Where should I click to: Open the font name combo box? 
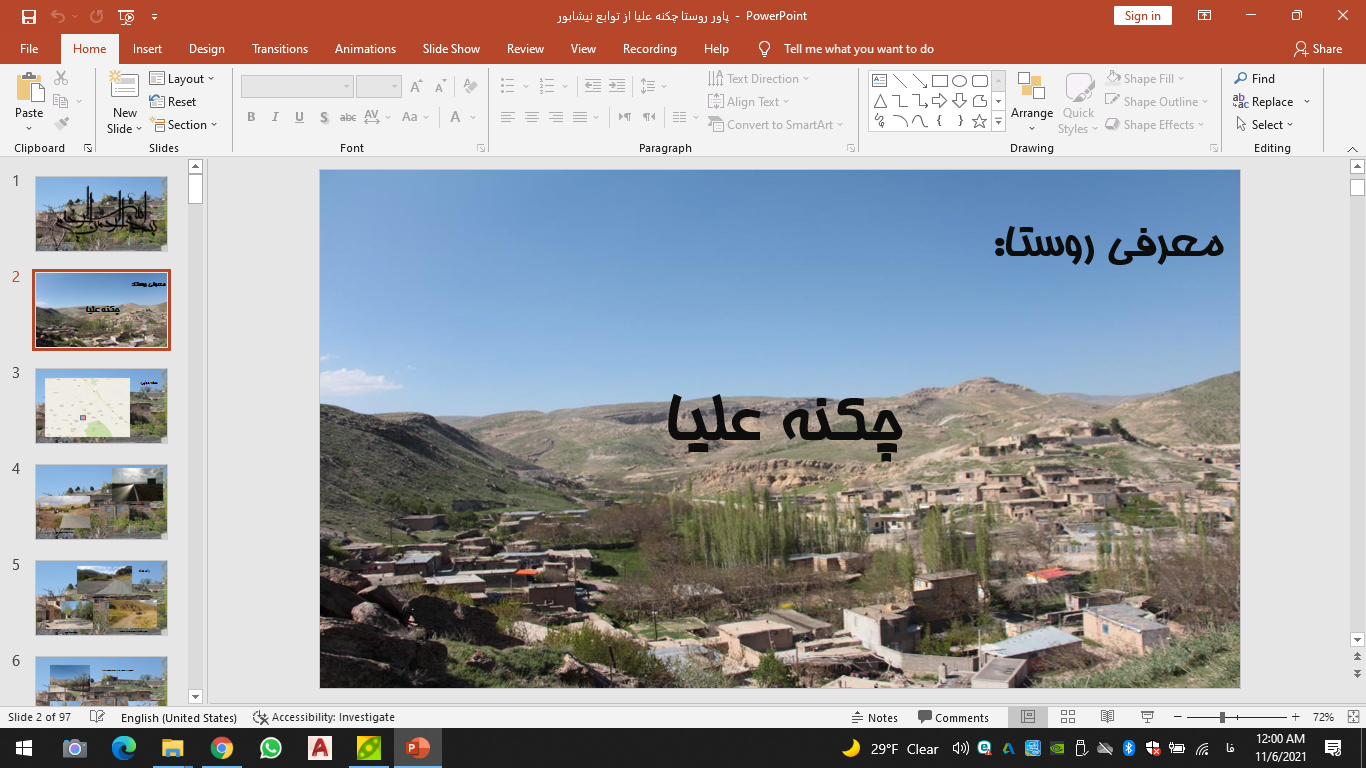(297, 86)
